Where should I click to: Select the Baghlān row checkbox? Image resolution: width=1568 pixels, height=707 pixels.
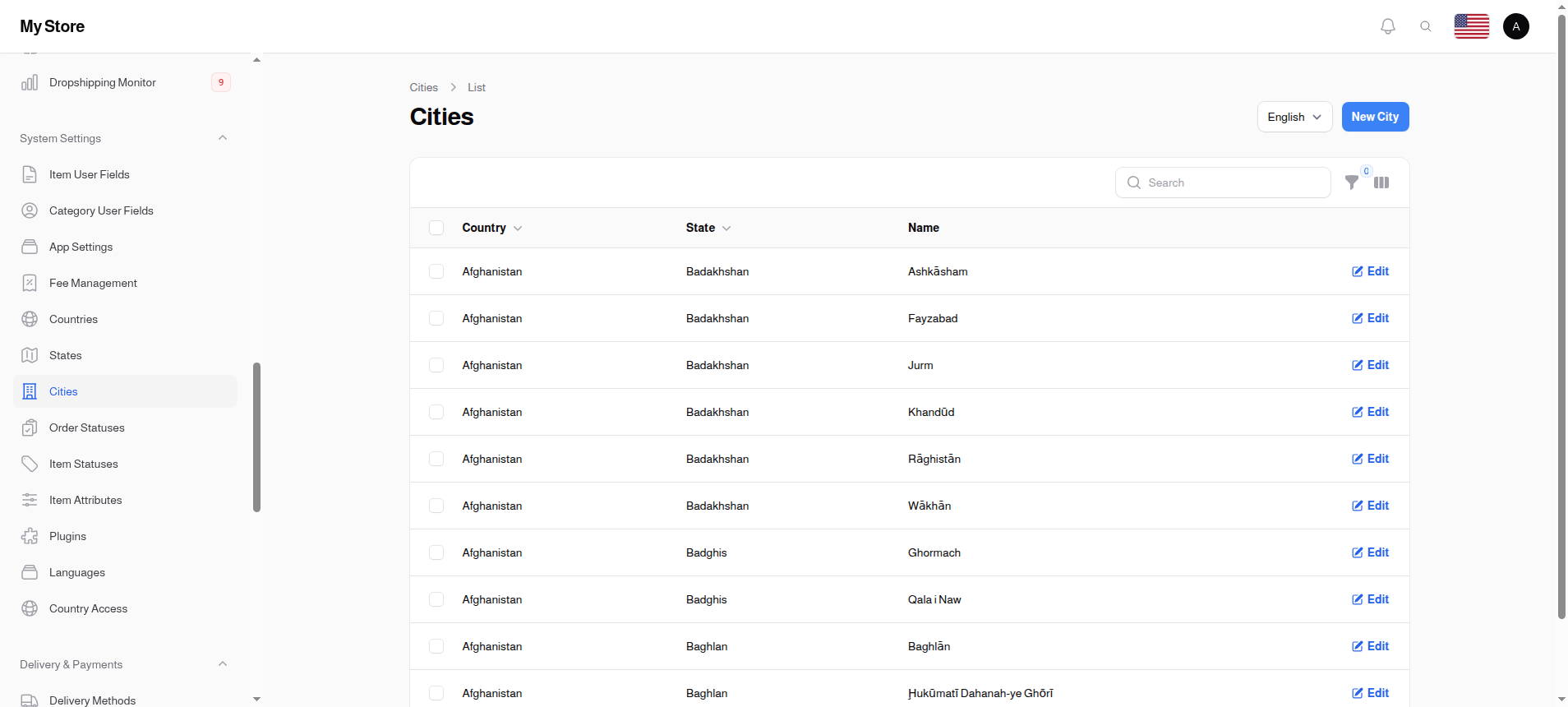436,646
